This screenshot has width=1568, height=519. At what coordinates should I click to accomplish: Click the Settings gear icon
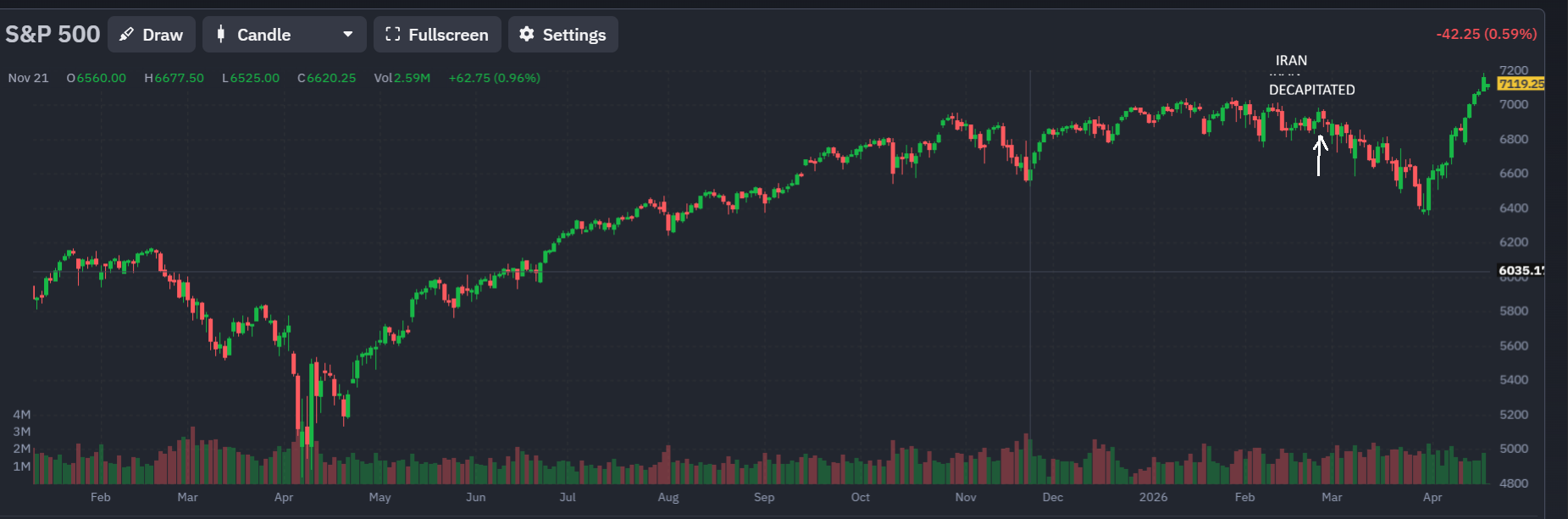(527, 34)
